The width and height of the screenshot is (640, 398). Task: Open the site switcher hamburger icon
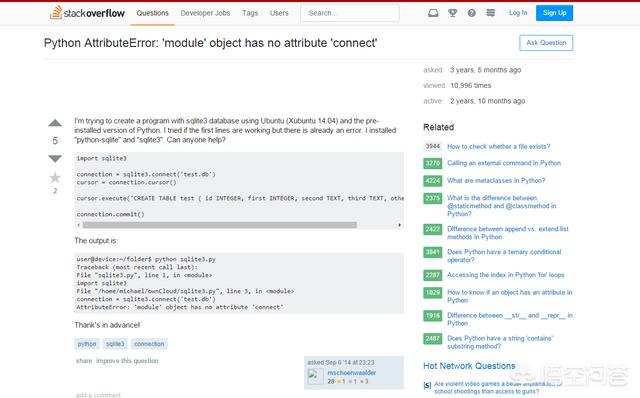pos(491,13)
